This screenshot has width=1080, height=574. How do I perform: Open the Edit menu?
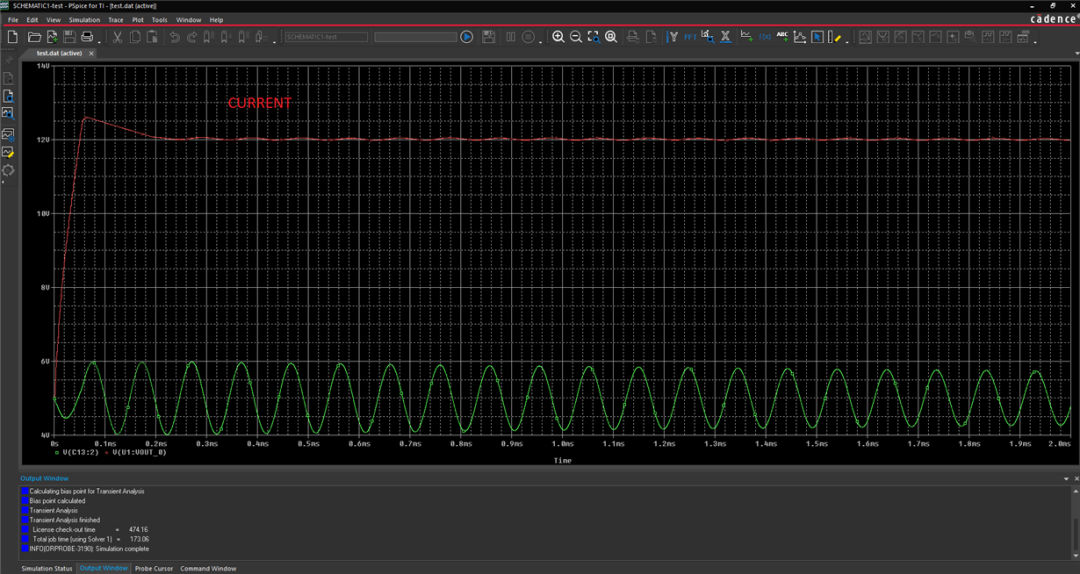[32, 20]
